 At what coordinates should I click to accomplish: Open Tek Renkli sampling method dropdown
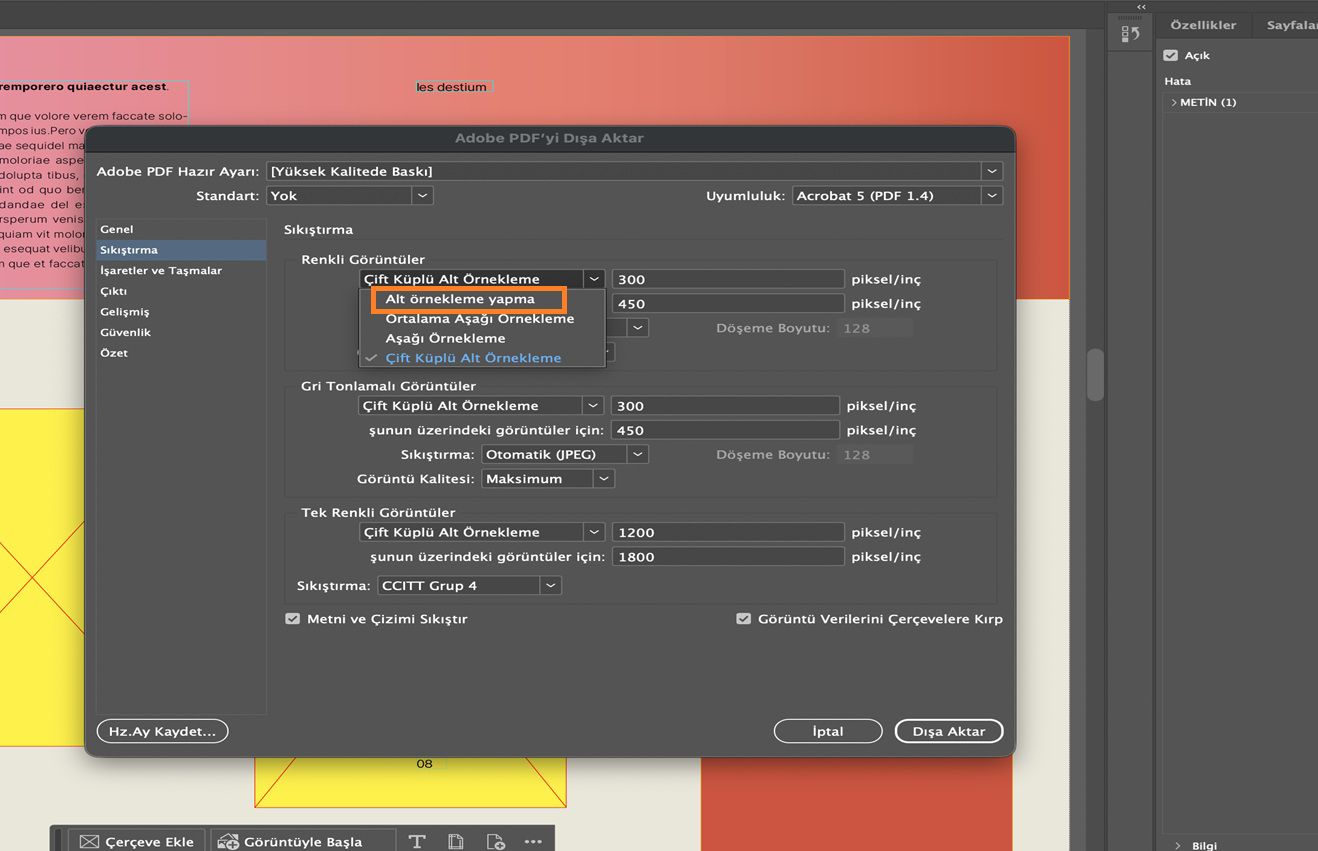pyautogui.click(x=481, y=533)
